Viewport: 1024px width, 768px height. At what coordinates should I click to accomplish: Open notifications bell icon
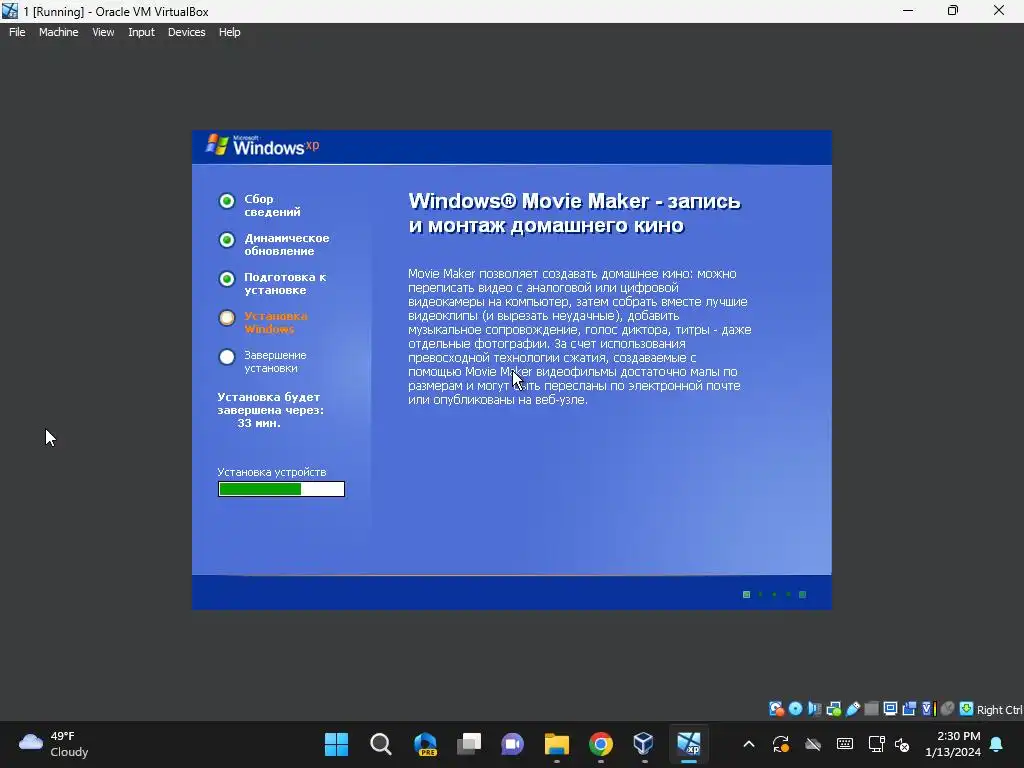(997, 744)
